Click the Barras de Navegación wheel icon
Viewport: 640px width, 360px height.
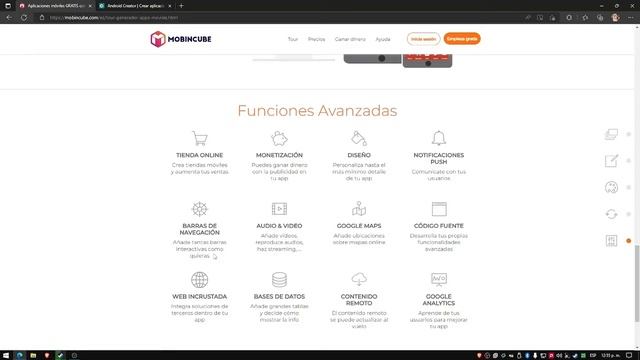pyautogui.click(x=200, y=209)
